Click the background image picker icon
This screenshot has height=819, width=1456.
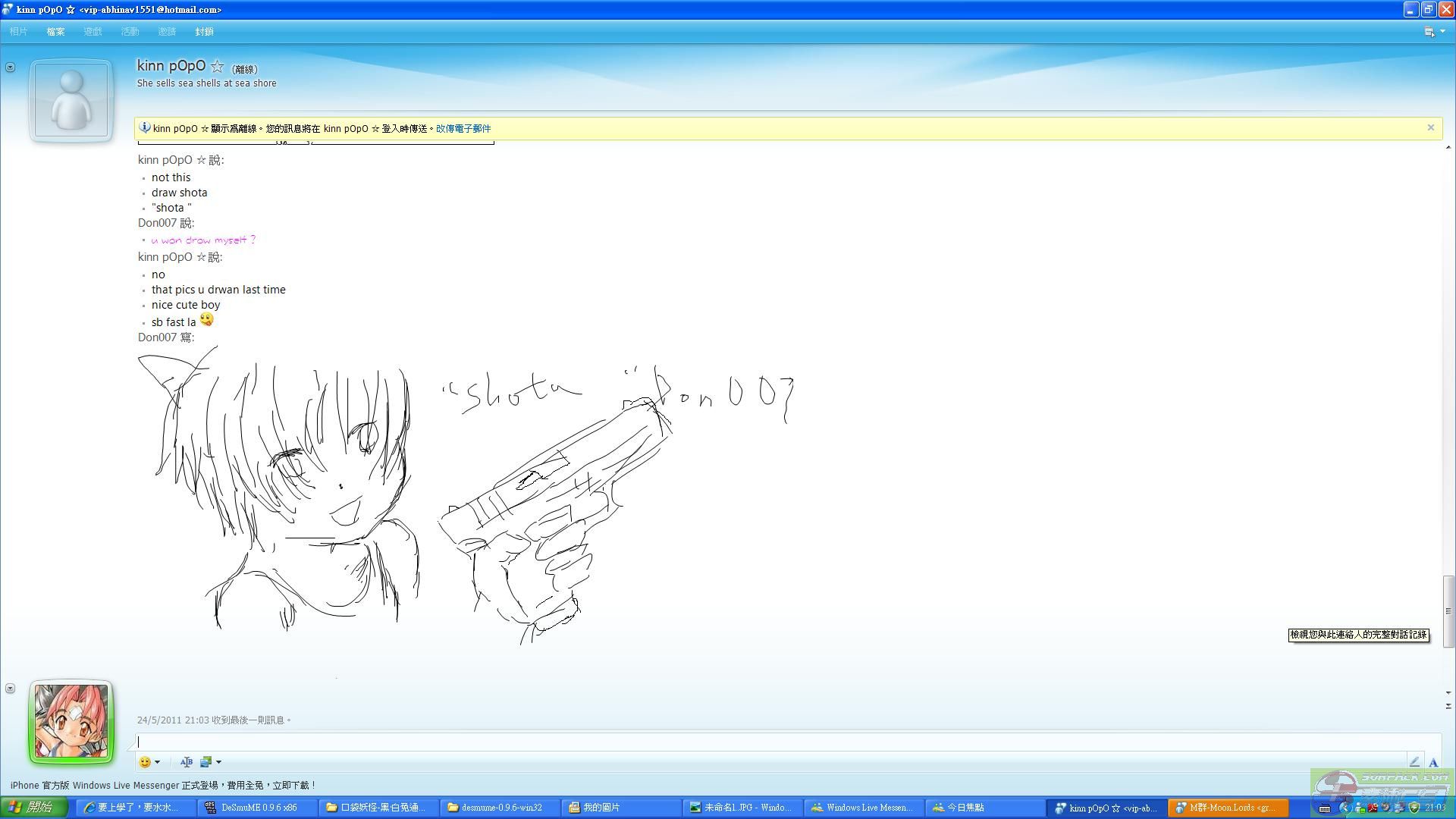point(206,762)
